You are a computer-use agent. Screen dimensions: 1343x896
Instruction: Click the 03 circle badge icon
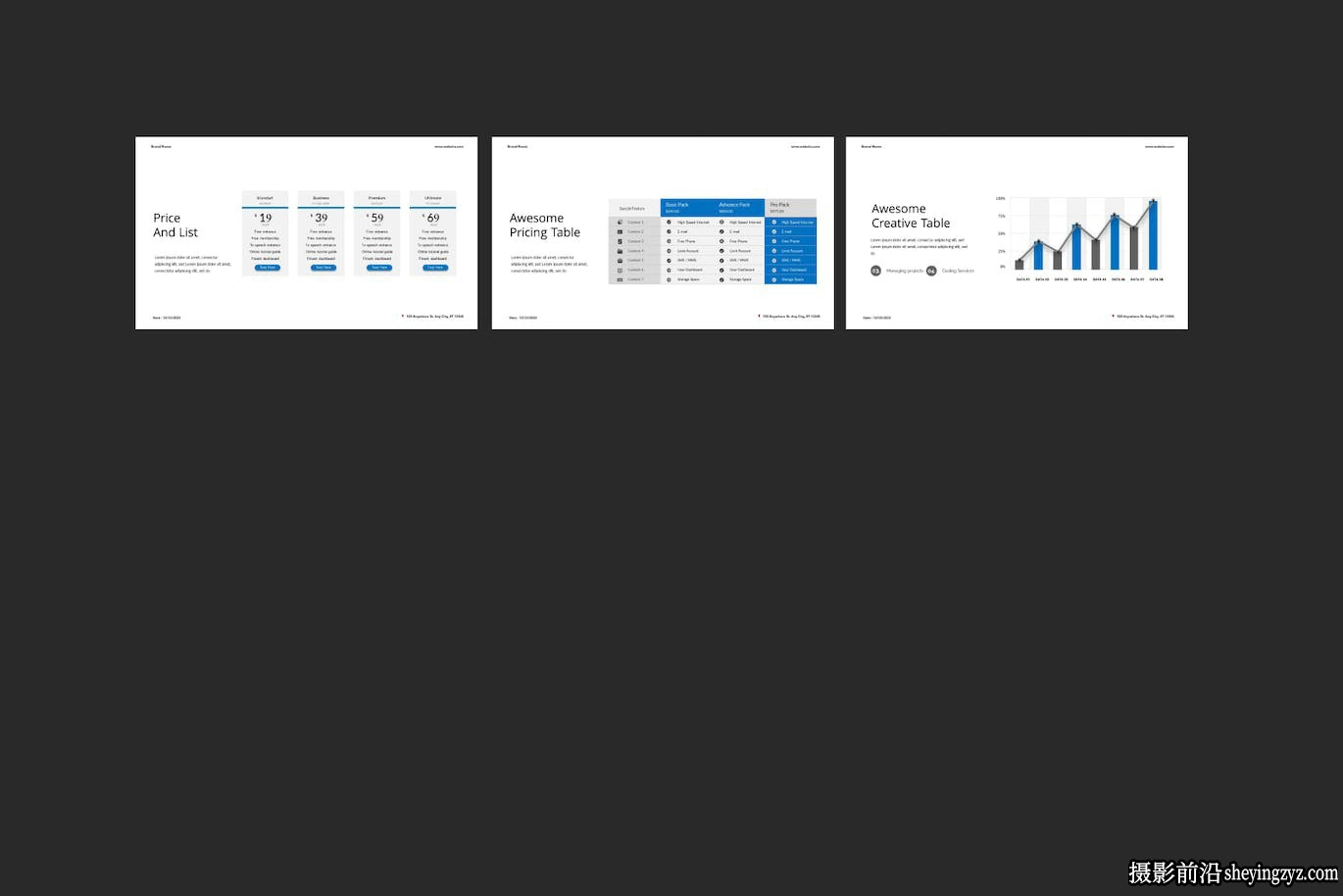(x=876, y=271)
